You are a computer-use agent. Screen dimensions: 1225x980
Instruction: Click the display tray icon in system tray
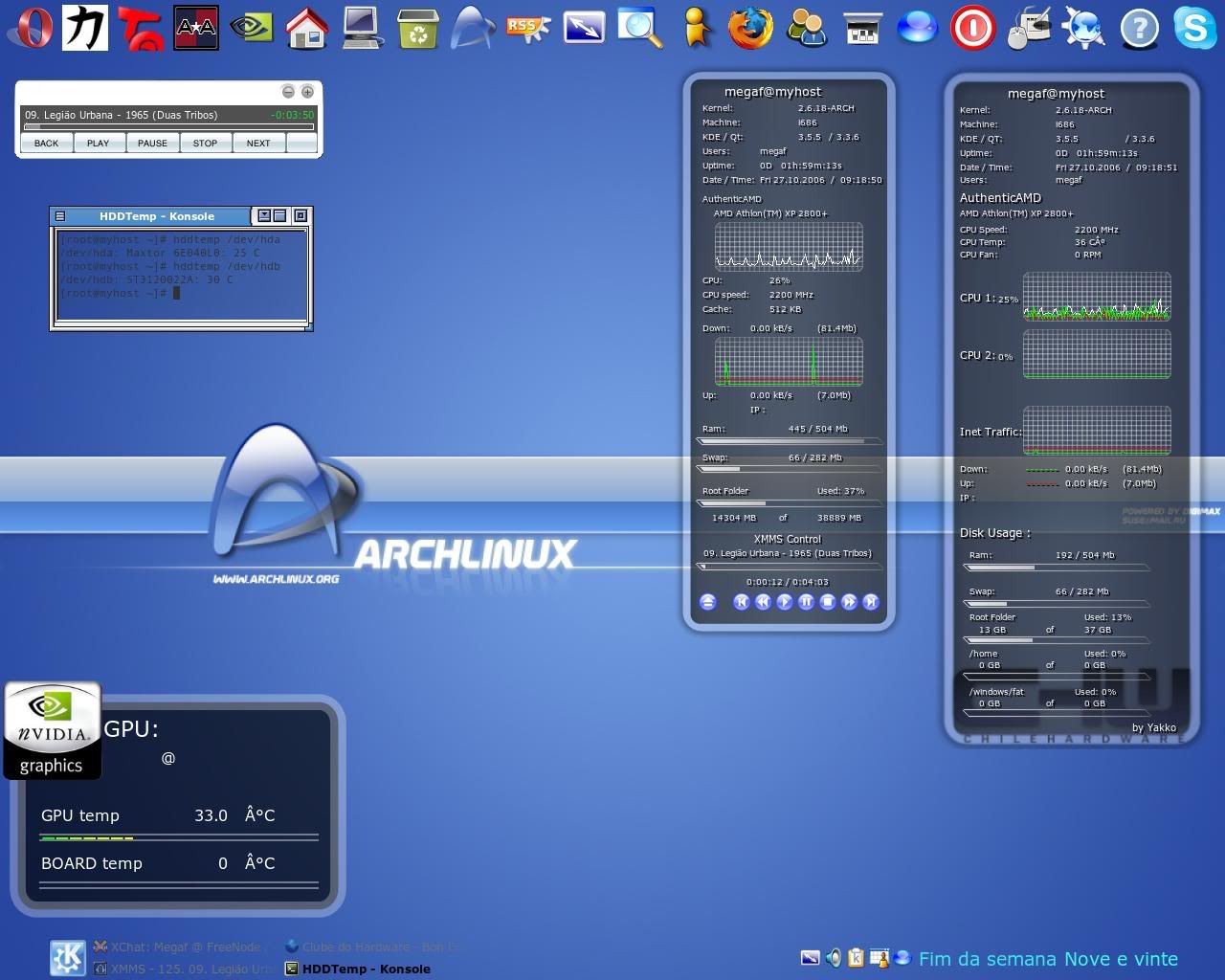tap(810, 958)
